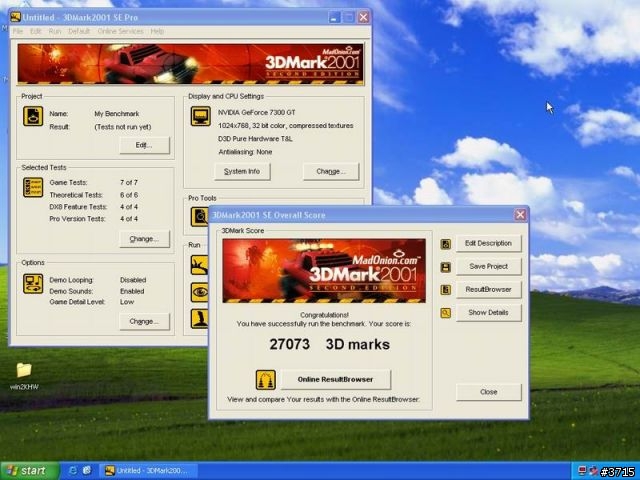
Task: Click Edit button in Project section
Action: click(144, 145)
